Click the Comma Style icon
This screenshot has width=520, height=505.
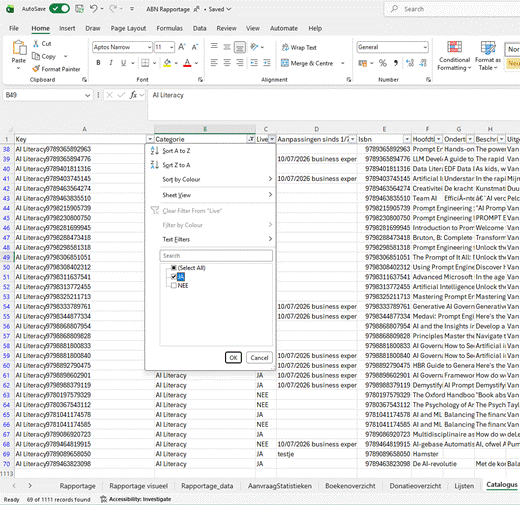pyautogui.click(x=396, y=63)
